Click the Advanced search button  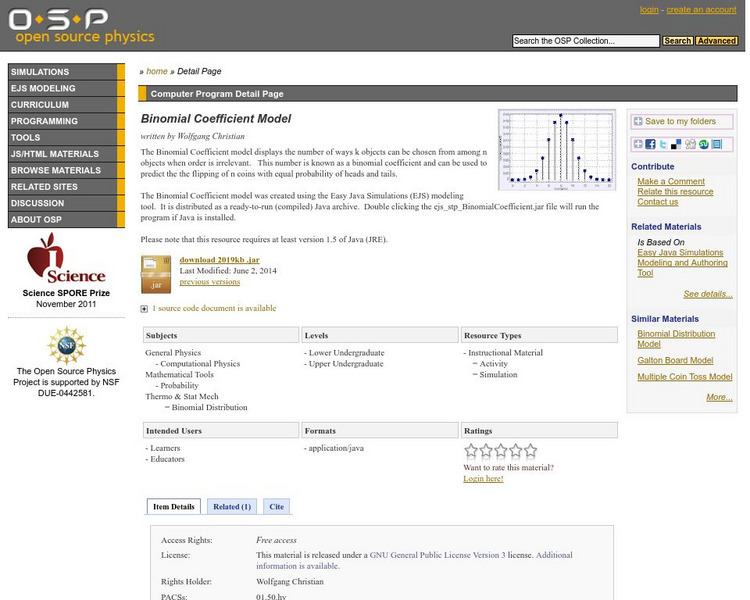pos(716,41)
